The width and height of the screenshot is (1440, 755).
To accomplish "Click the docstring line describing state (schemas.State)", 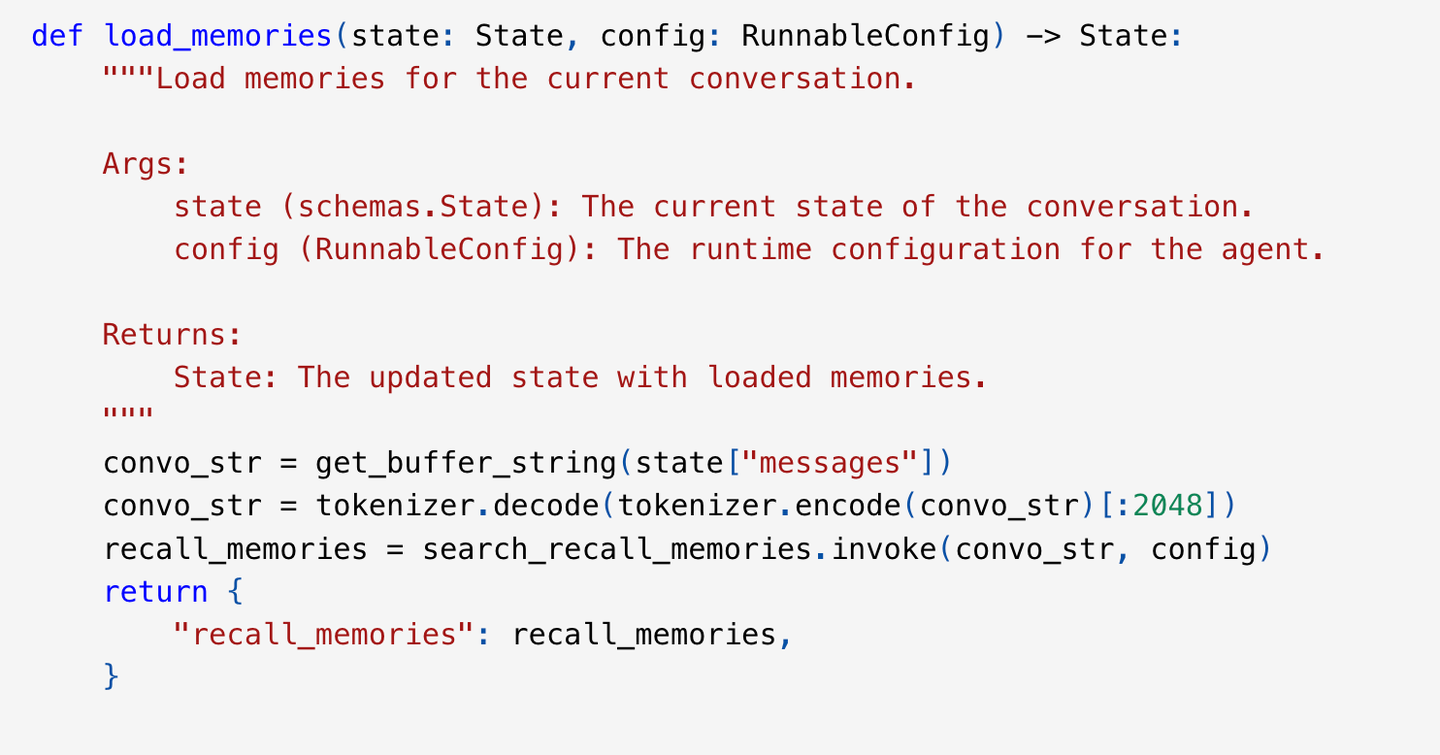I will pyautogui.click(x=714, y=207).
